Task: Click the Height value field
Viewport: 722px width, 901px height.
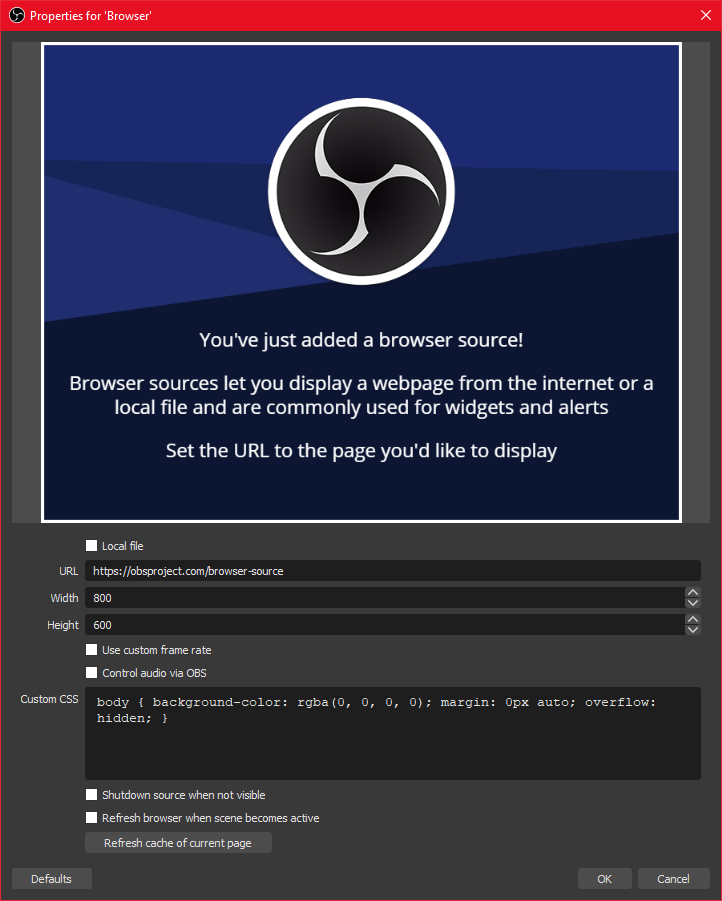Action: click(385, 625)
